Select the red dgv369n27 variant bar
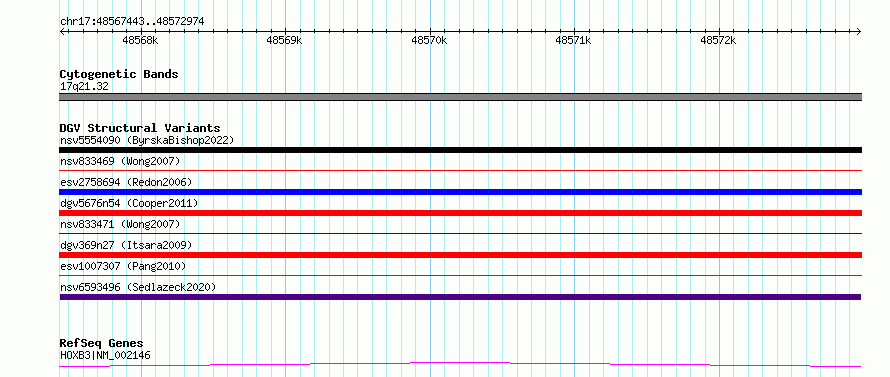Viewport: 890px width, 377px height. pos(460,255)
